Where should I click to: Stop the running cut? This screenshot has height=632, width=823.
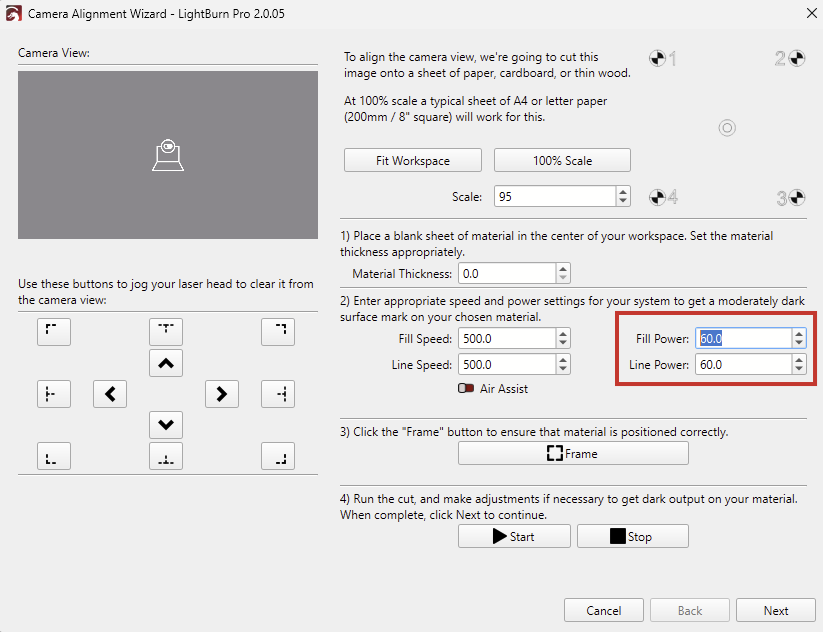(x=632, y=536)
